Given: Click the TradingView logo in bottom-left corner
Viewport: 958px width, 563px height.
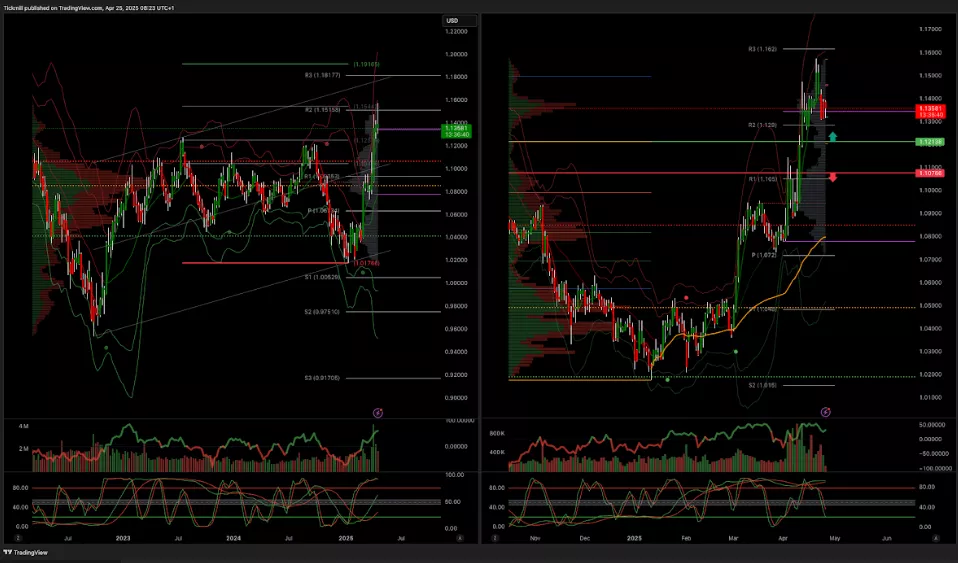Looking at the screenshot, I should coord(30,553).
